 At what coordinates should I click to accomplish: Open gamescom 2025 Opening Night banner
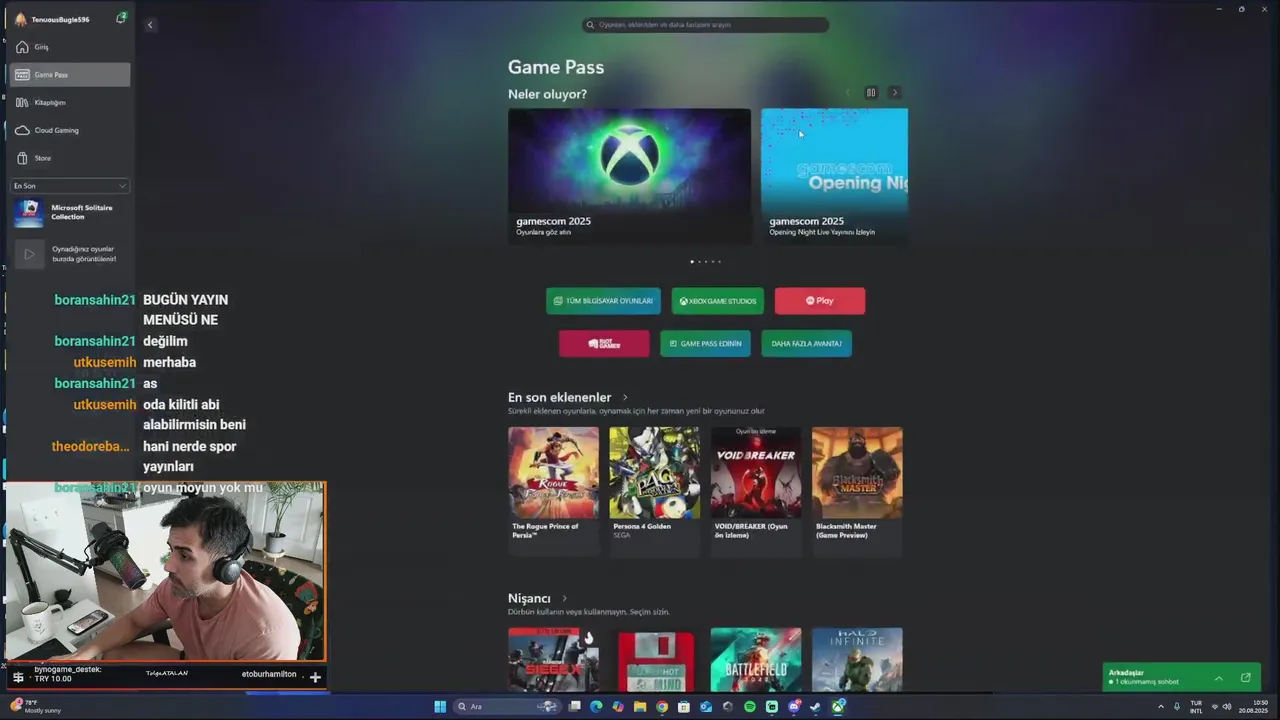point(834,175)
